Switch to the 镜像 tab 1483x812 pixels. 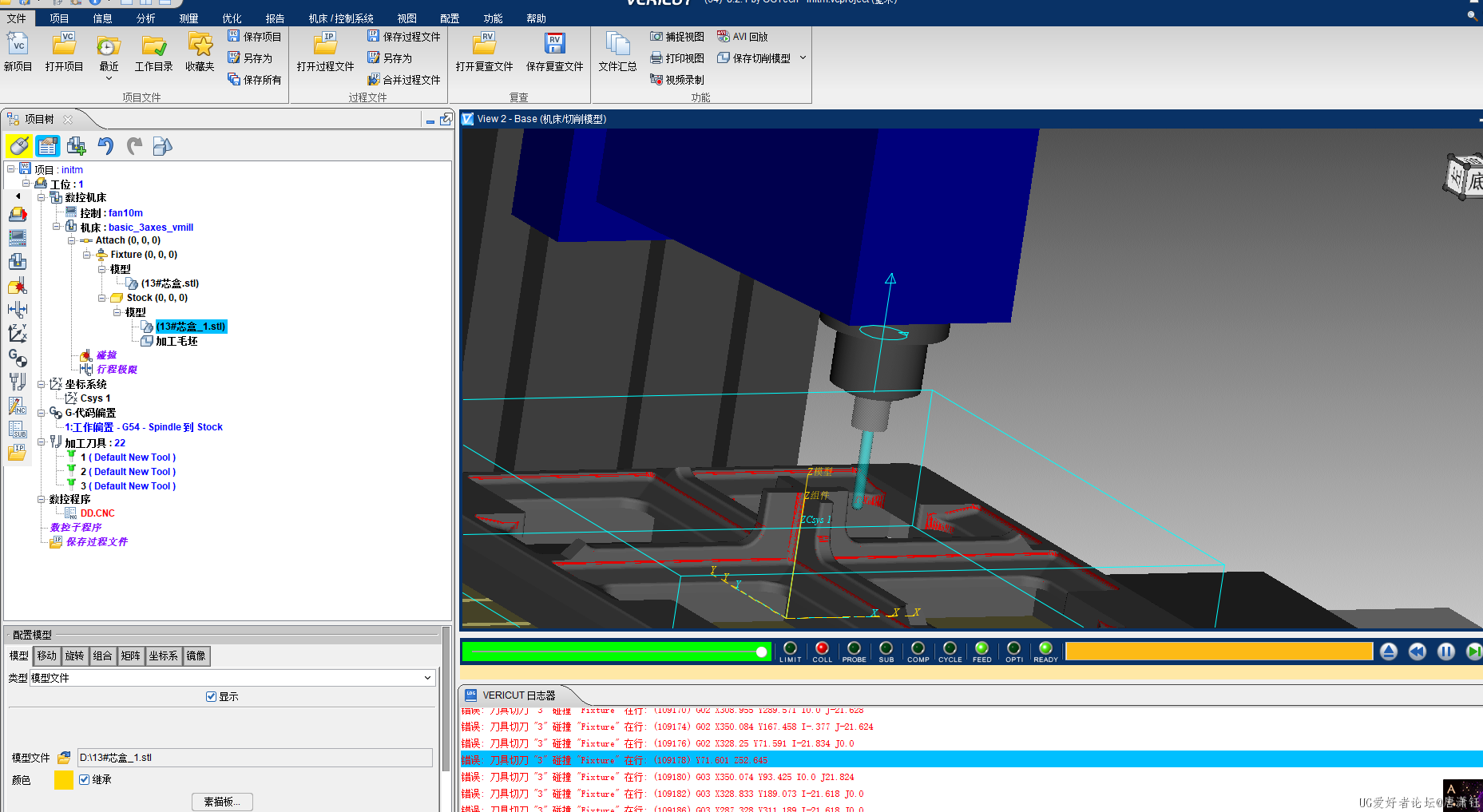[x=196, y=656]
